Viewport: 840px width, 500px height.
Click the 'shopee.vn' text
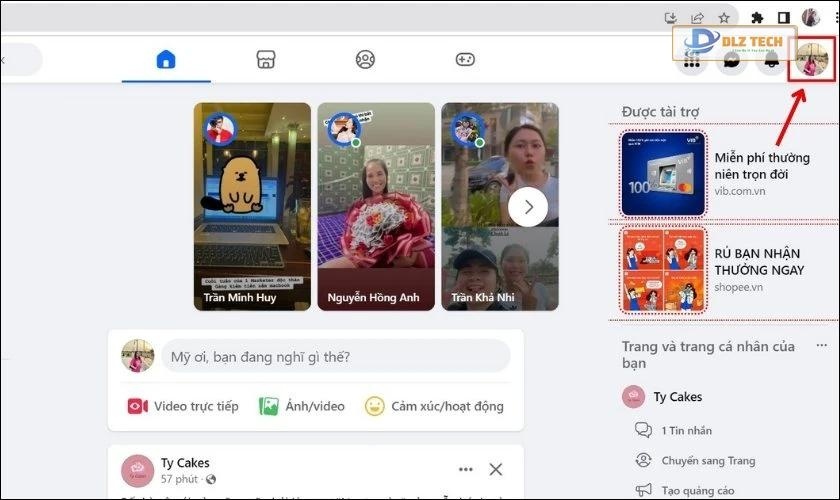click(738, 287)
